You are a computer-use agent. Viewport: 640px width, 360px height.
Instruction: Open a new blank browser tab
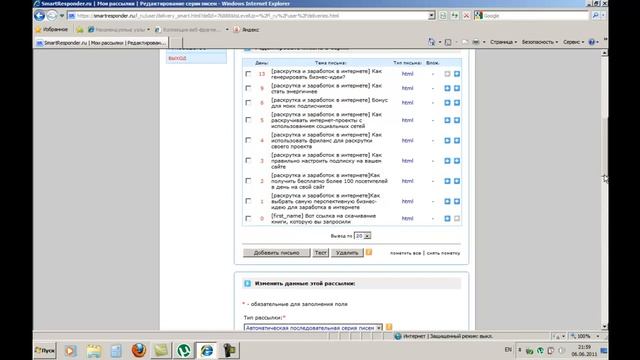(x=176, y=43)
